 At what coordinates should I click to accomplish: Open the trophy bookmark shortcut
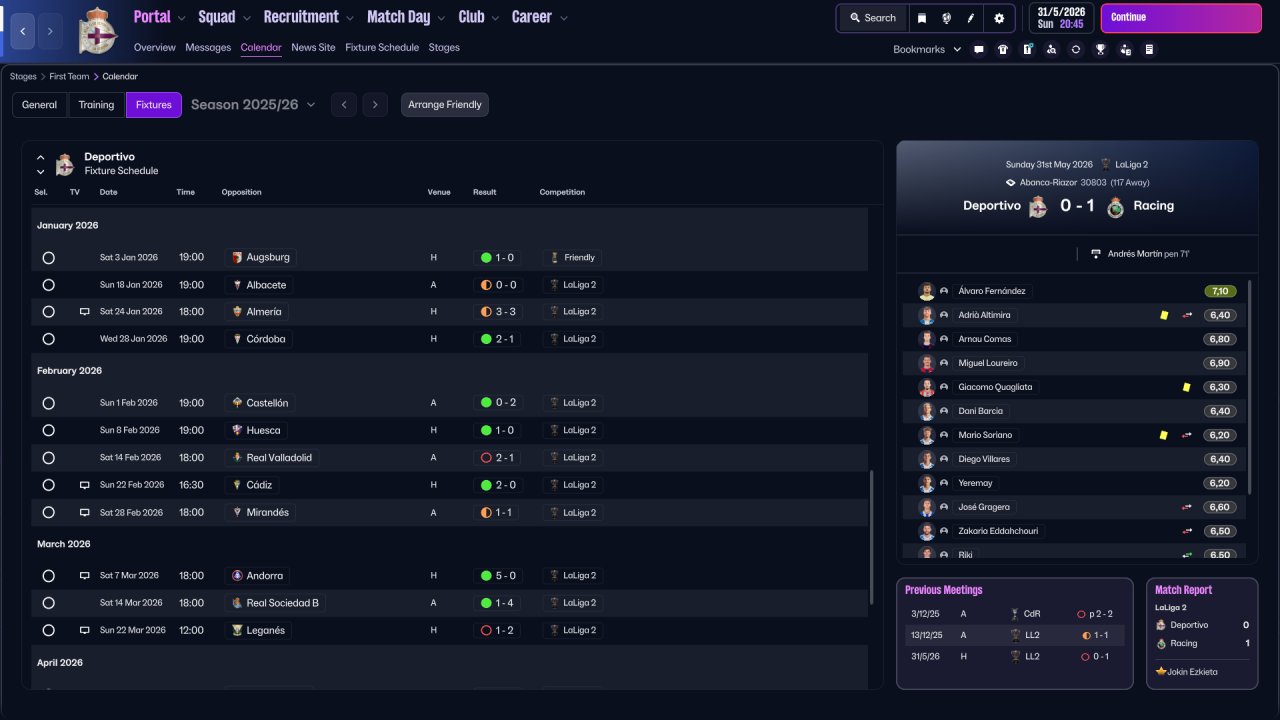coord(1100,49)
